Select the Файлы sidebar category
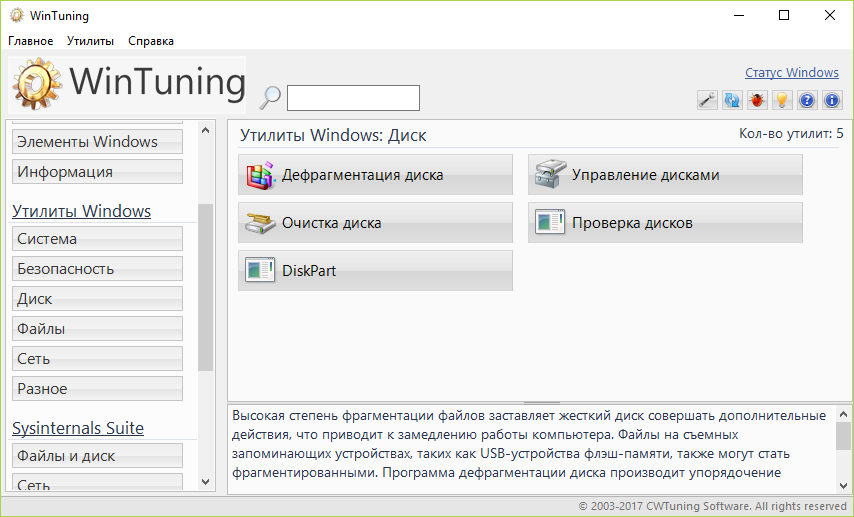Viewport: 854px width, 517px height. [97, 329]
